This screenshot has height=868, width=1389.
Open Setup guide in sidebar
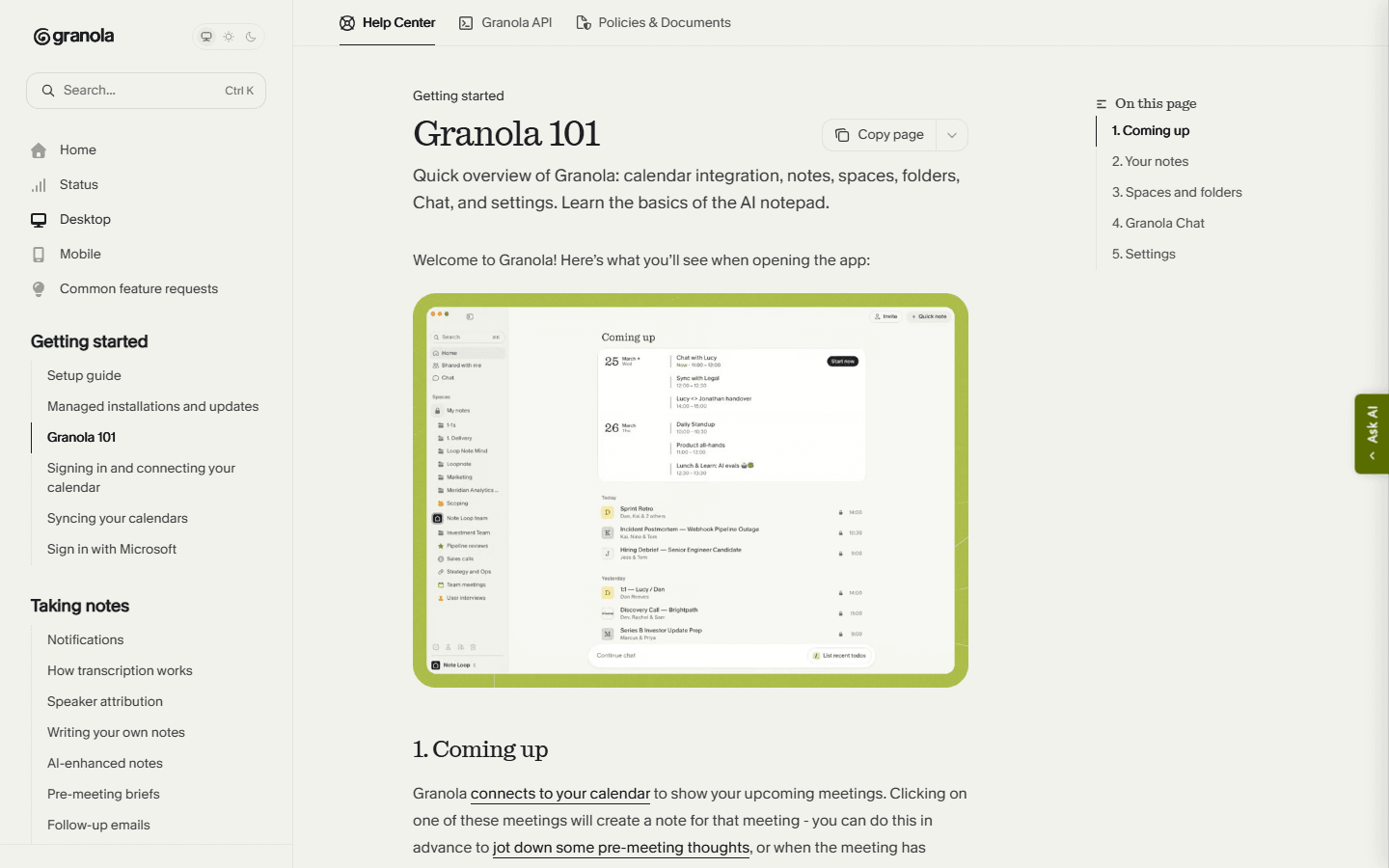pos(84,376)
